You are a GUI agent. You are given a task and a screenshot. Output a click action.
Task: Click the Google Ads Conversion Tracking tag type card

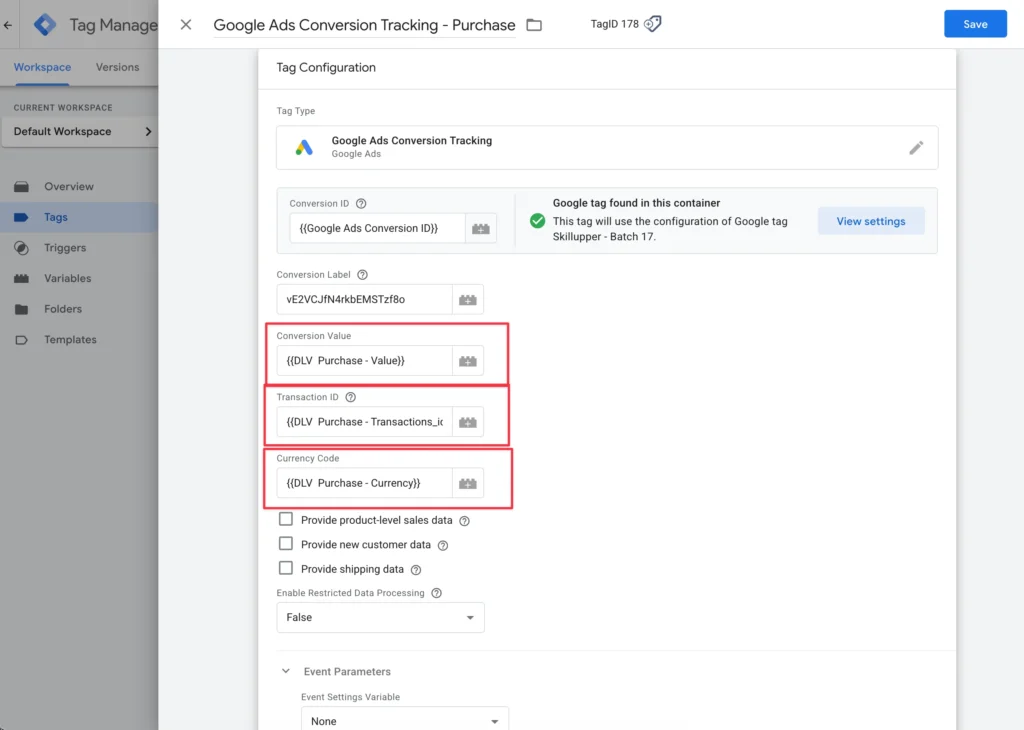(607, 148)
